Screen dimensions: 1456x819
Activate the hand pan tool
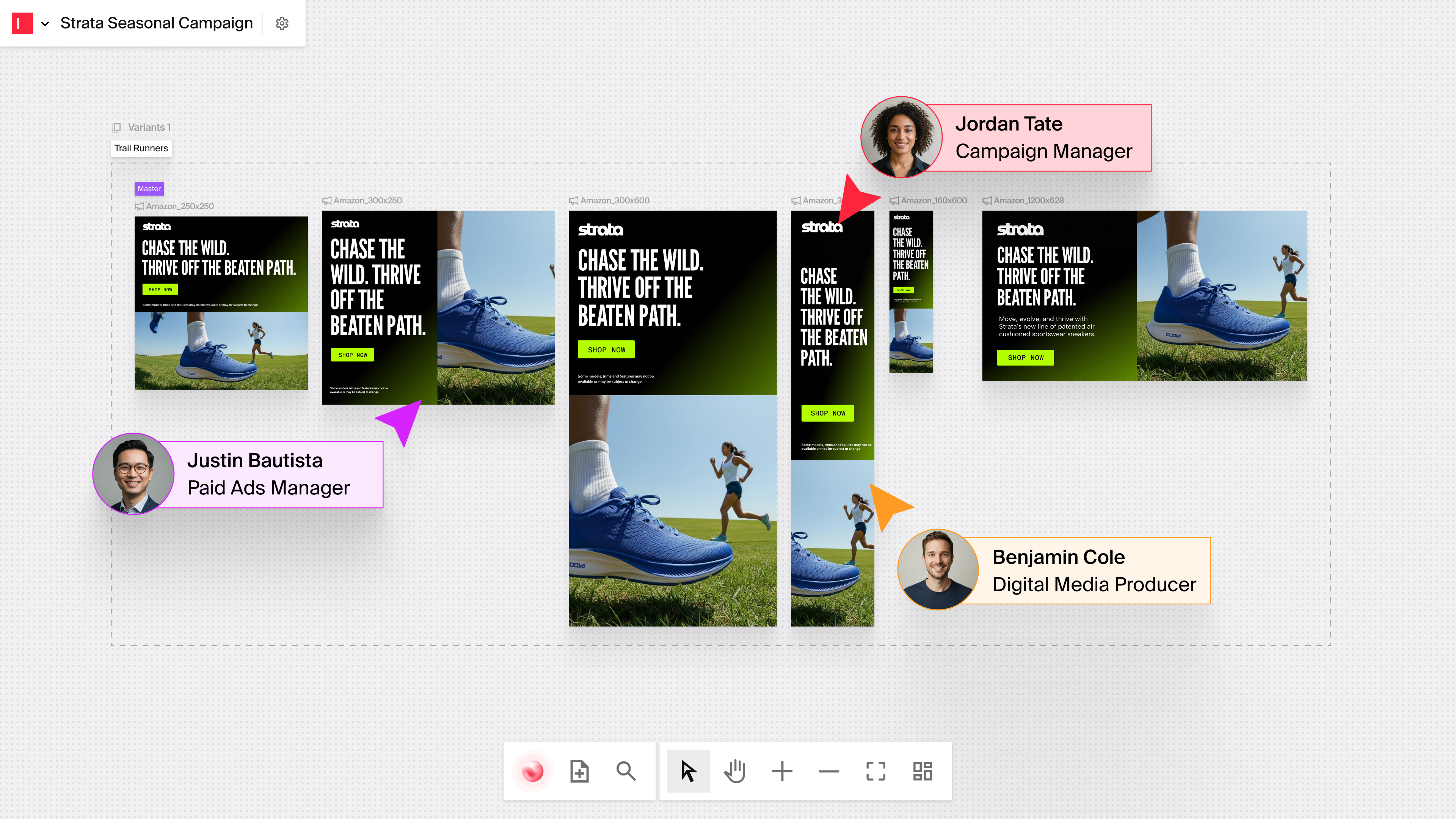735,771
